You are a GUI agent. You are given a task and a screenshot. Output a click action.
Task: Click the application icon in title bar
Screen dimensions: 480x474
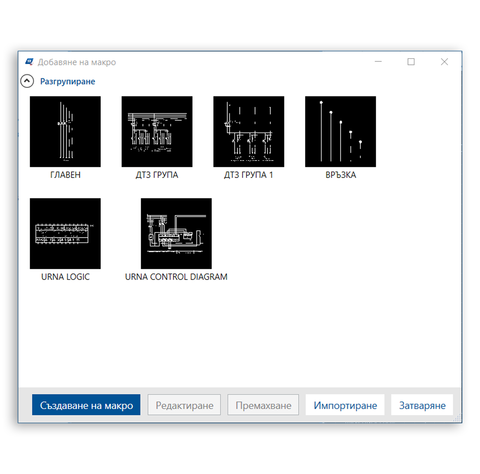(x=29, y=62)
